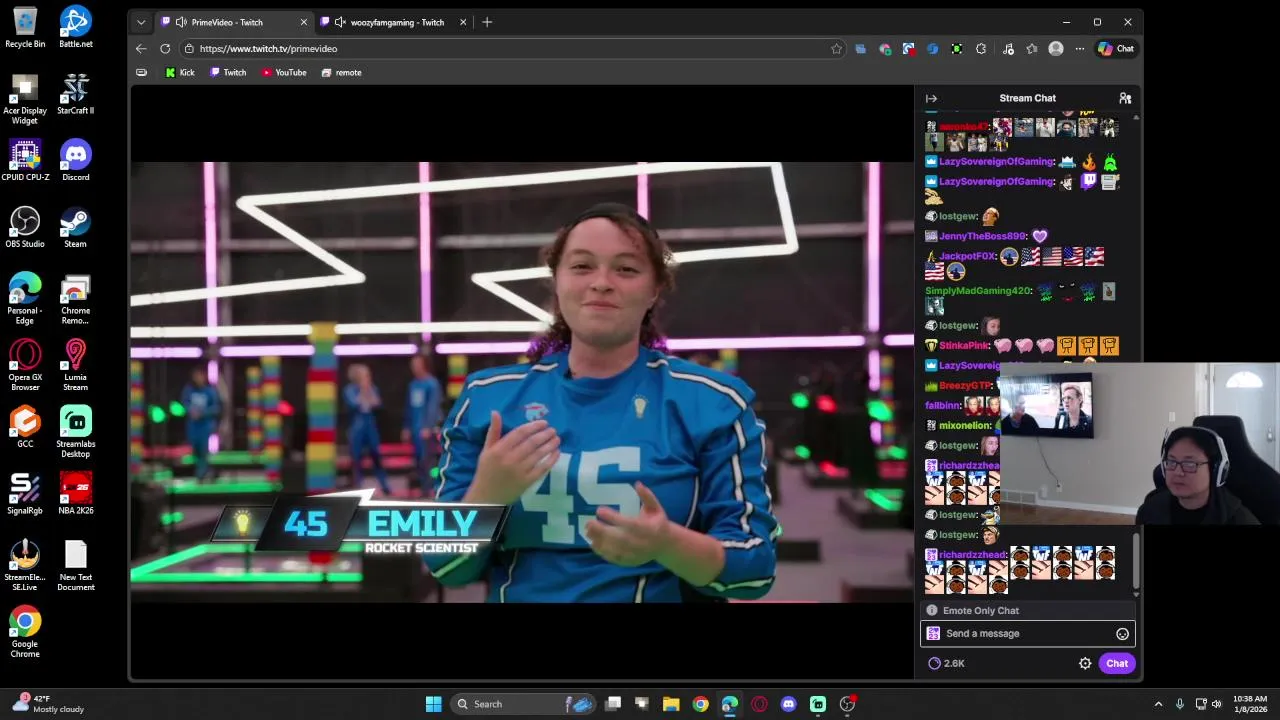Collapse the Stream Chat panel

point(931,98)
